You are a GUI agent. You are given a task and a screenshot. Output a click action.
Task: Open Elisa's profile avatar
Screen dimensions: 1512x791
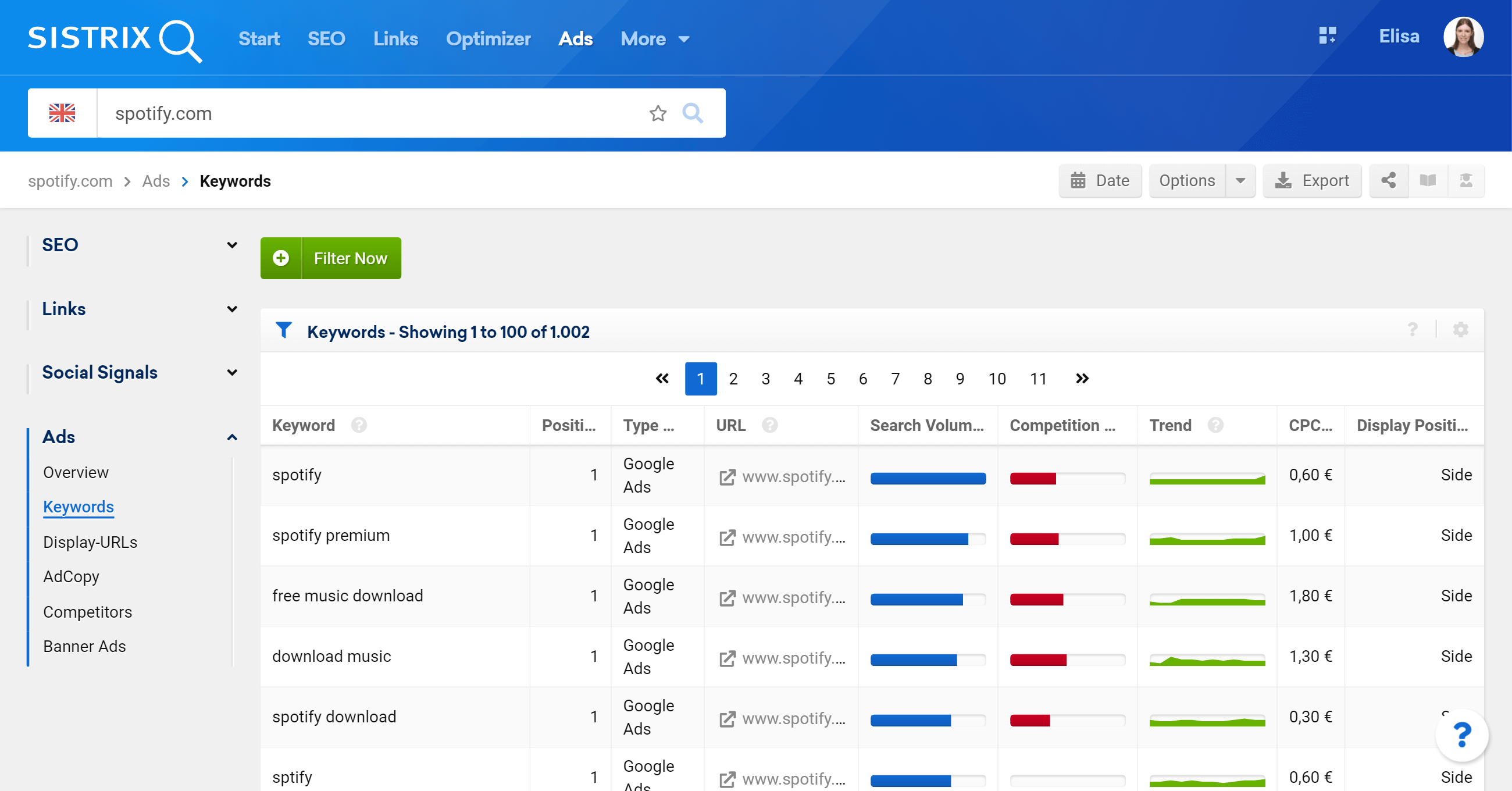(x=1463, y=37)
